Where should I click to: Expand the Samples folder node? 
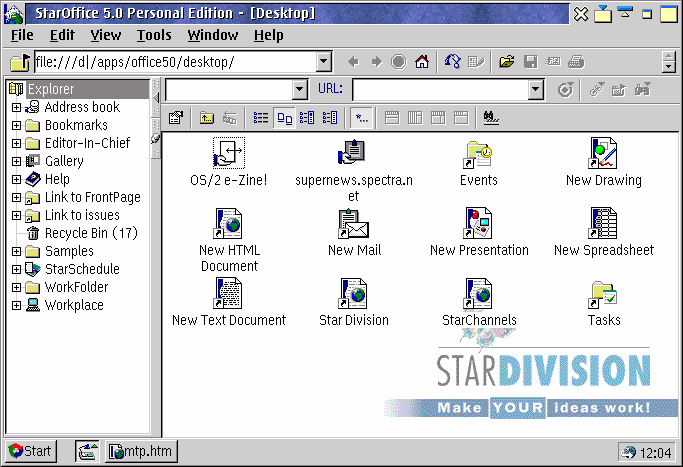point(16,251)
